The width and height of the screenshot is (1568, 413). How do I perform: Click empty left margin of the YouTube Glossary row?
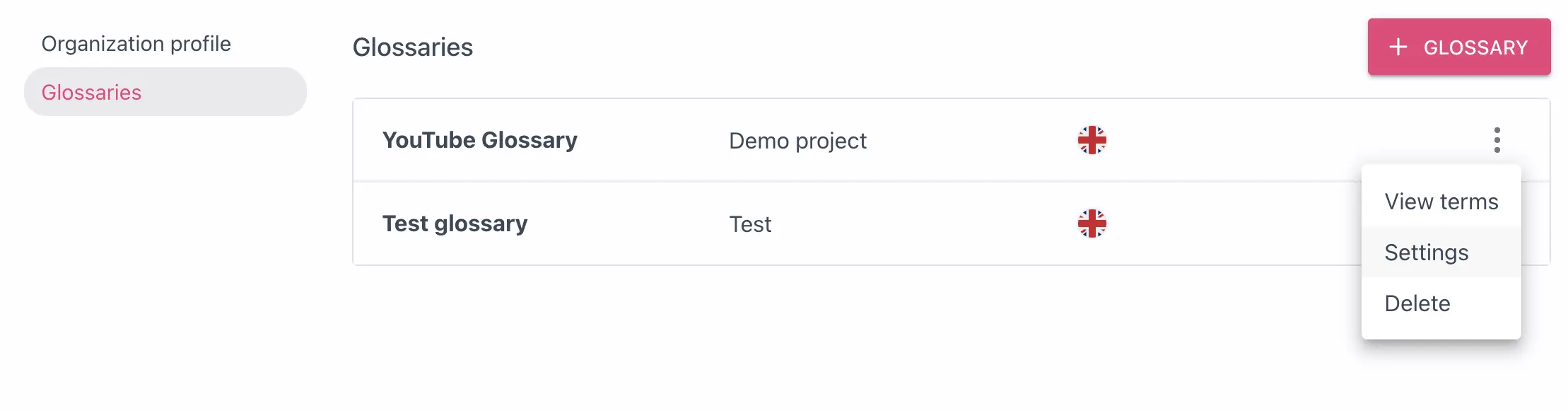coord(366,140)
